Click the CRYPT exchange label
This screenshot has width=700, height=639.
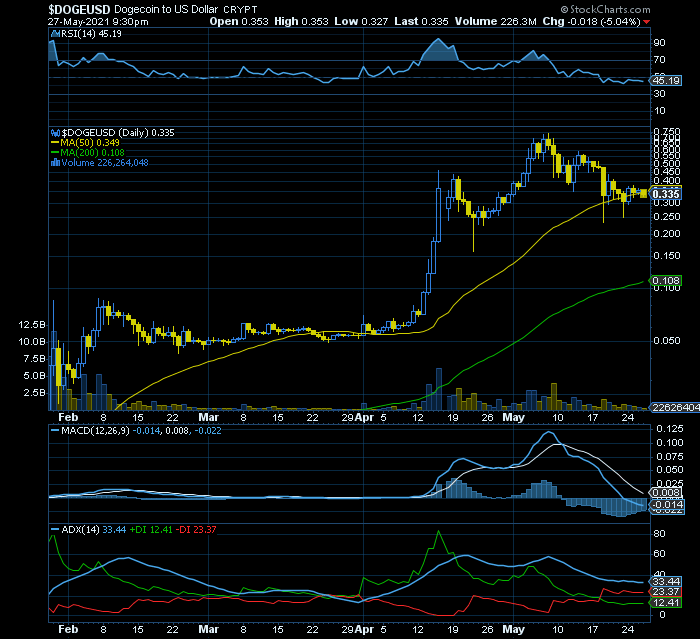240,10
